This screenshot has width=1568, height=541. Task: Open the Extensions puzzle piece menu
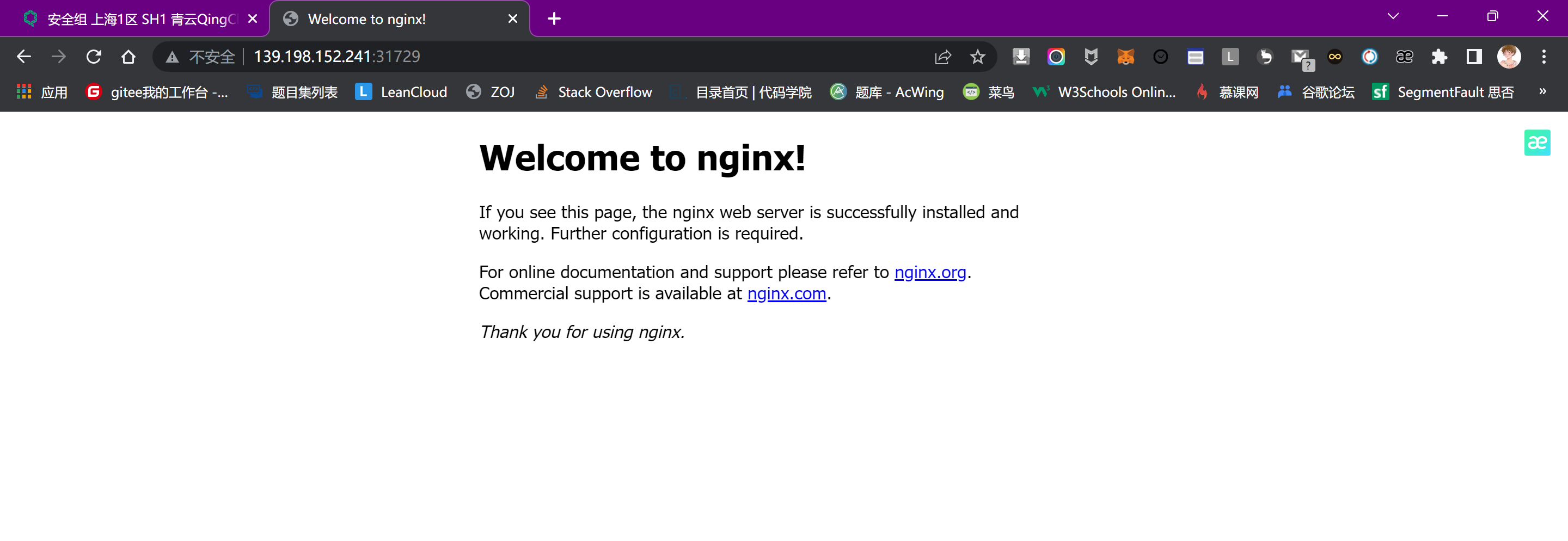[x=1439, y=57]
